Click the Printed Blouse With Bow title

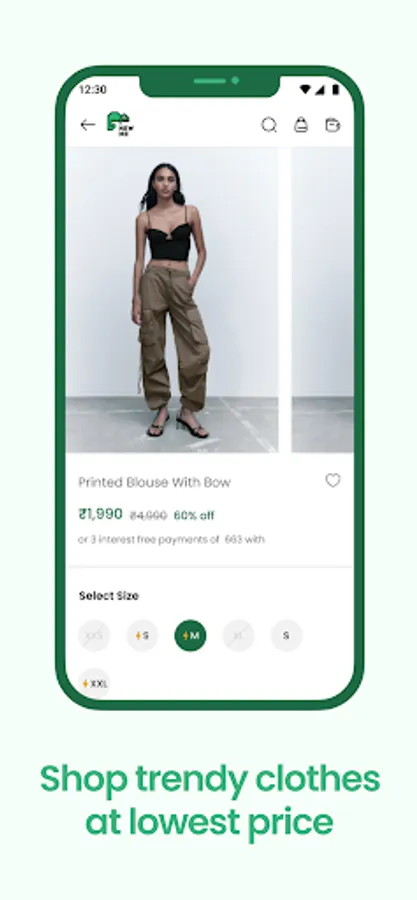tap(154, 482)
